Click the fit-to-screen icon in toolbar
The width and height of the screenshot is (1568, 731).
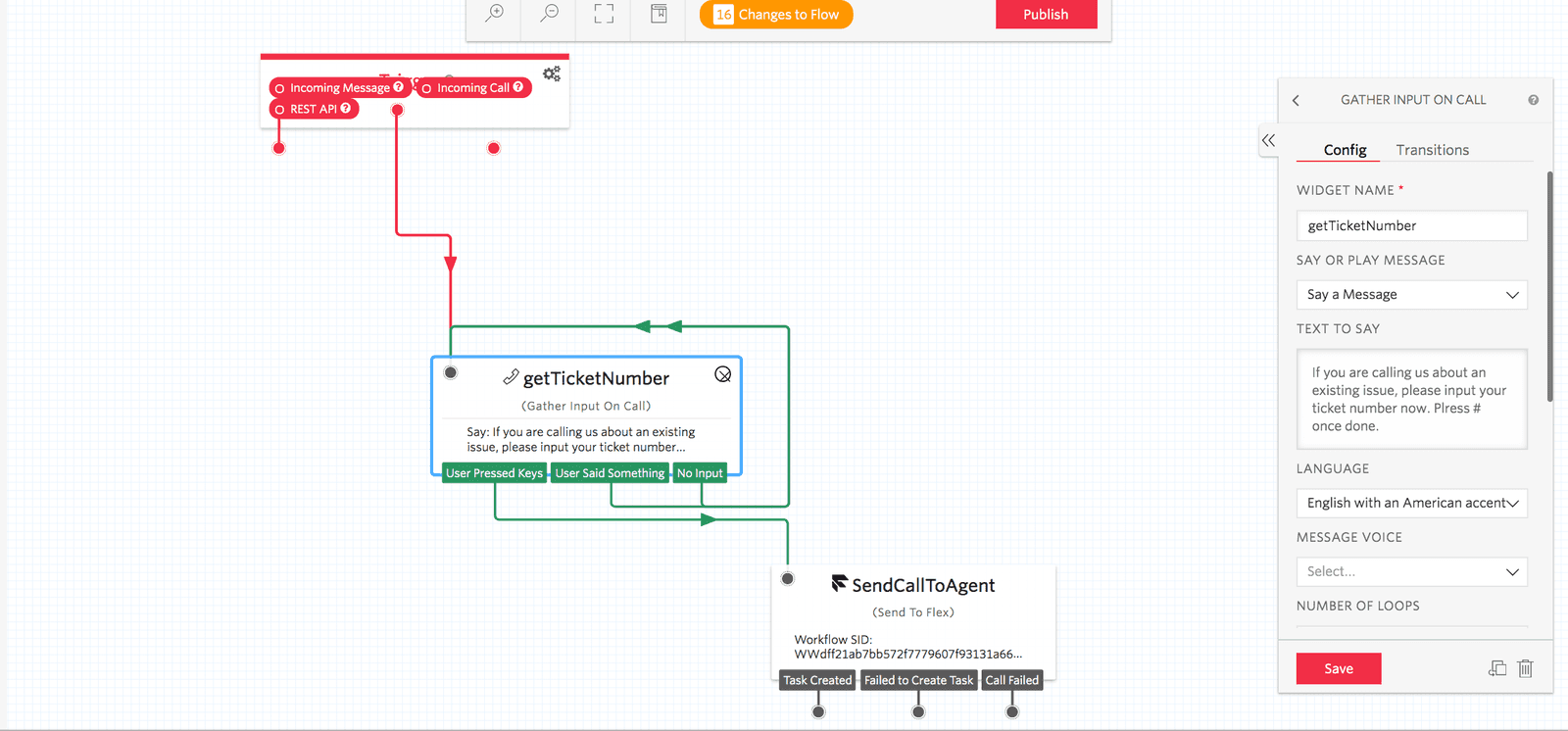click(x=605, y=14)
